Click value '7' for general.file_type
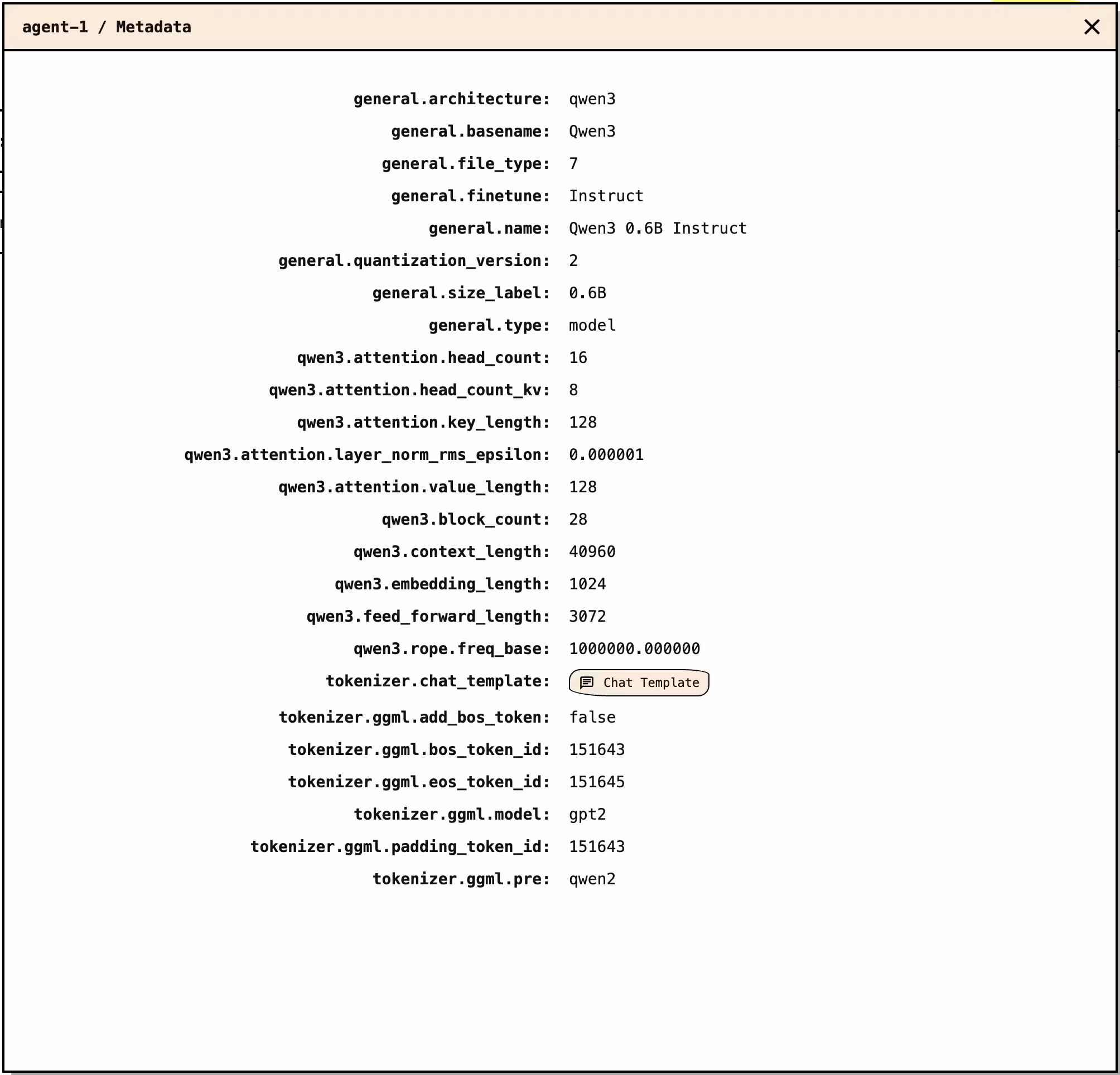 point(574,164)
